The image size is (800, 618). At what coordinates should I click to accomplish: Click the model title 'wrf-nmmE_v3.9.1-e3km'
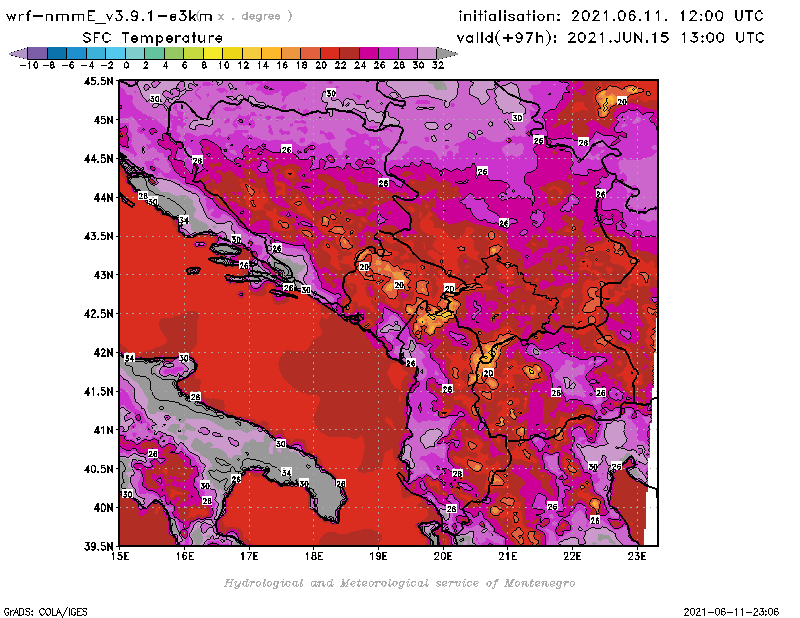point(109,16)
